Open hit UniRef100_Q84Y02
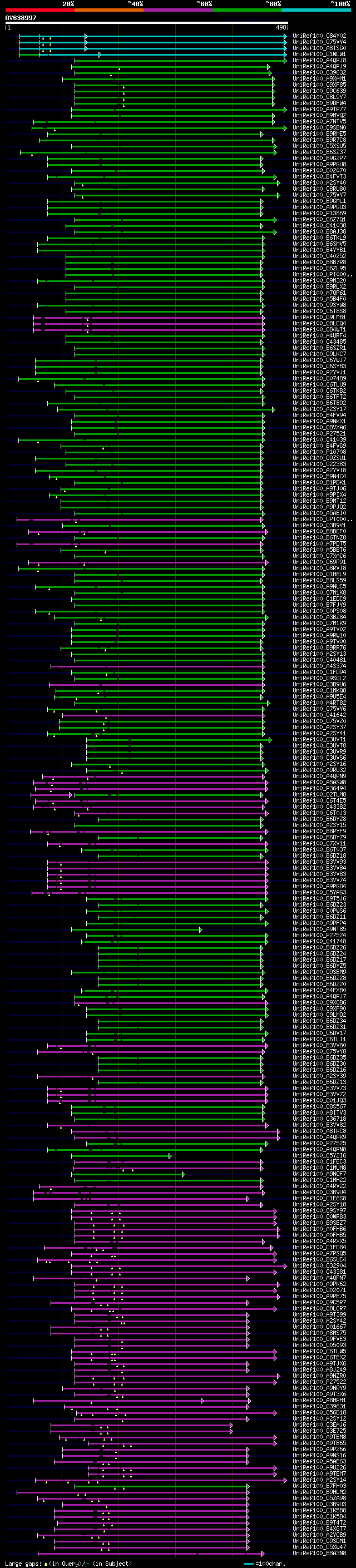The image size is (356, 1568). (x=319, y=36)
